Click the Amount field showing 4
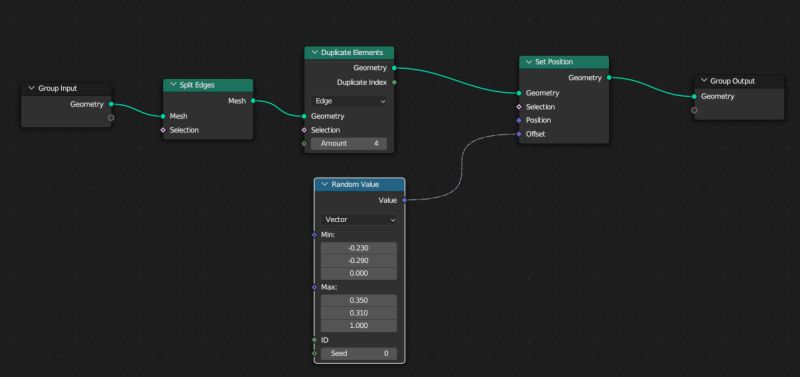800x377 pixels. coord(349,143)
